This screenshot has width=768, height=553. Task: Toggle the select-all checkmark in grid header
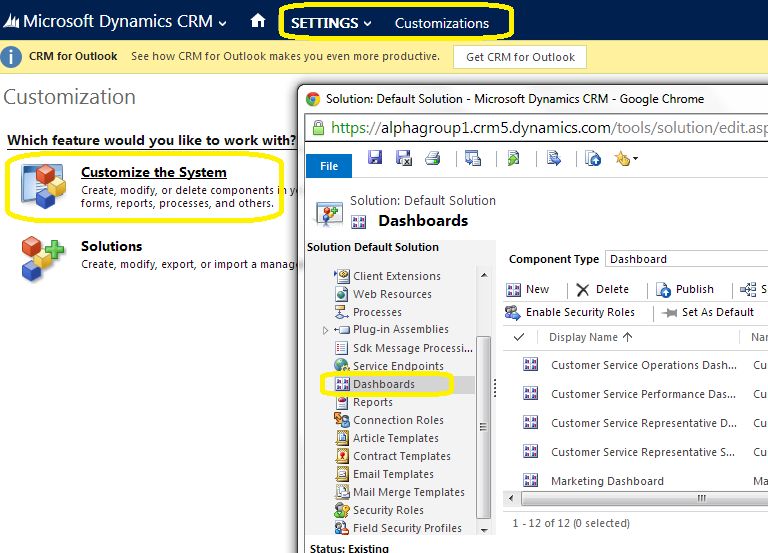point(519,337)
